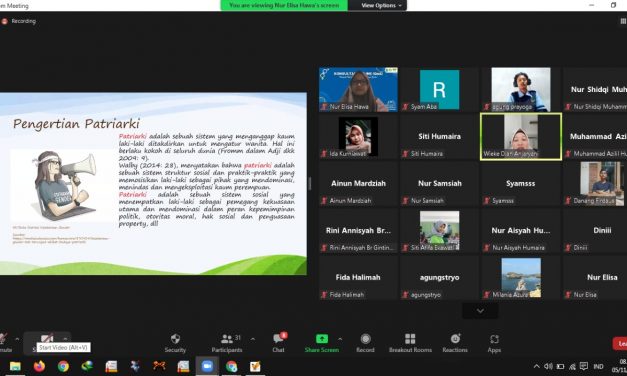Select Nur Elisa Hawa's video tile
This screenshot has width=627, height=376.
pos(358,89)
